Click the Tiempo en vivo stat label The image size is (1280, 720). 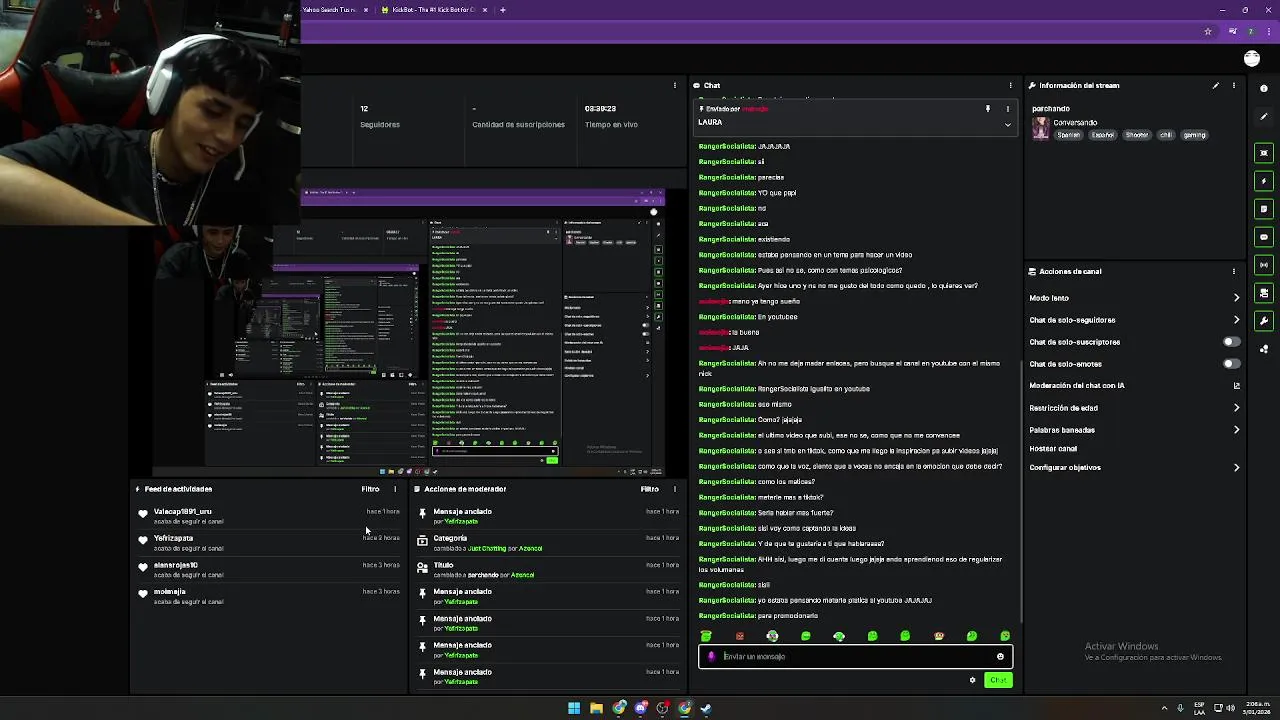coord(611,125)
